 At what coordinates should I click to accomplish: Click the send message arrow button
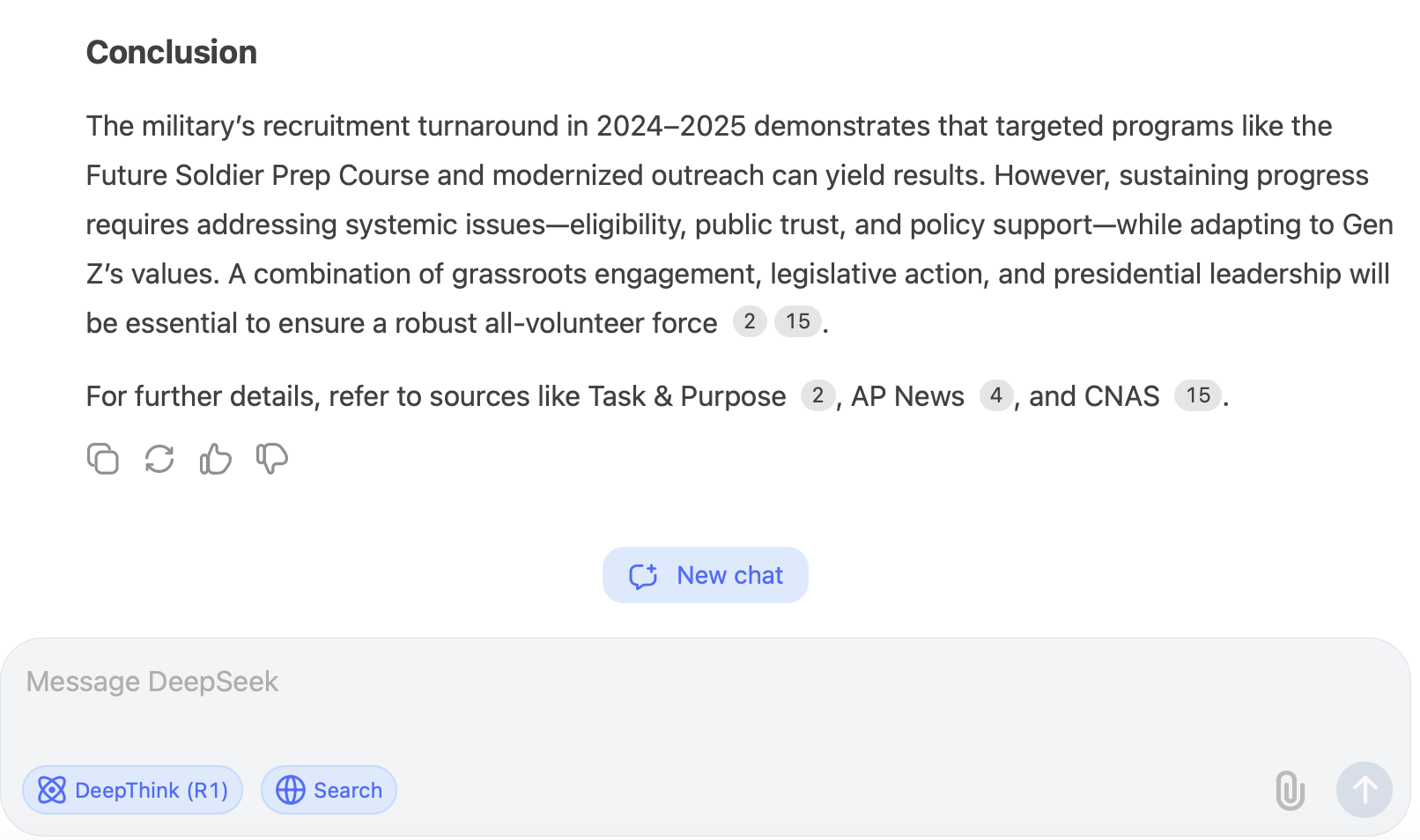click(x=1364, y=790)
